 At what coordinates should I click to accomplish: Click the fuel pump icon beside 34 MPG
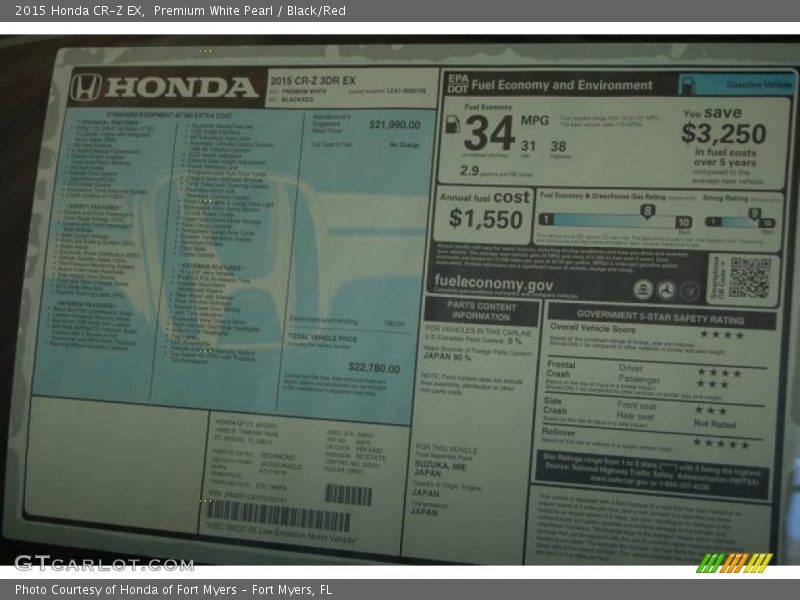[x=452, y=125]
